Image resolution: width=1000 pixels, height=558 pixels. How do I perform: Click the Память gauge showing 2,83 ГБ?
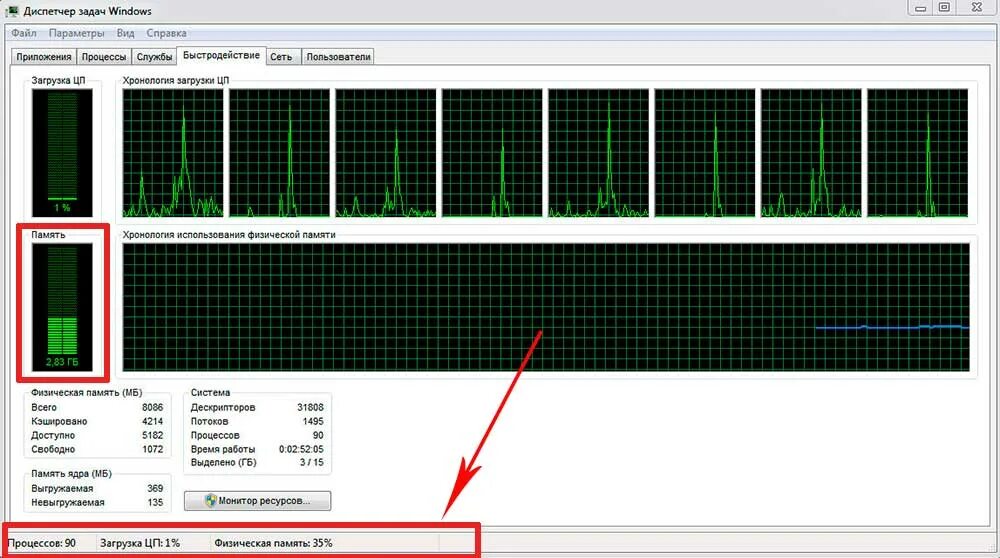click(x=62, y=307)
